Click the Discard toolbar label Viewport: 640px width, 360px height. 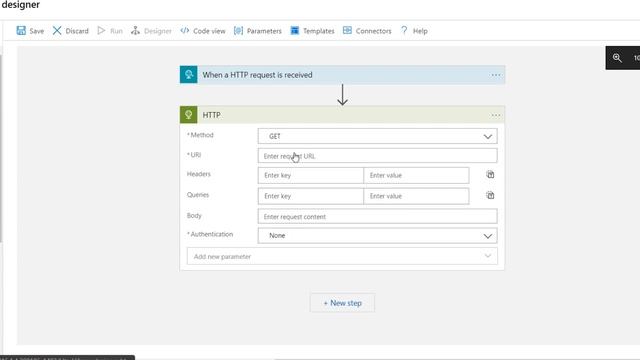(77, 31)
